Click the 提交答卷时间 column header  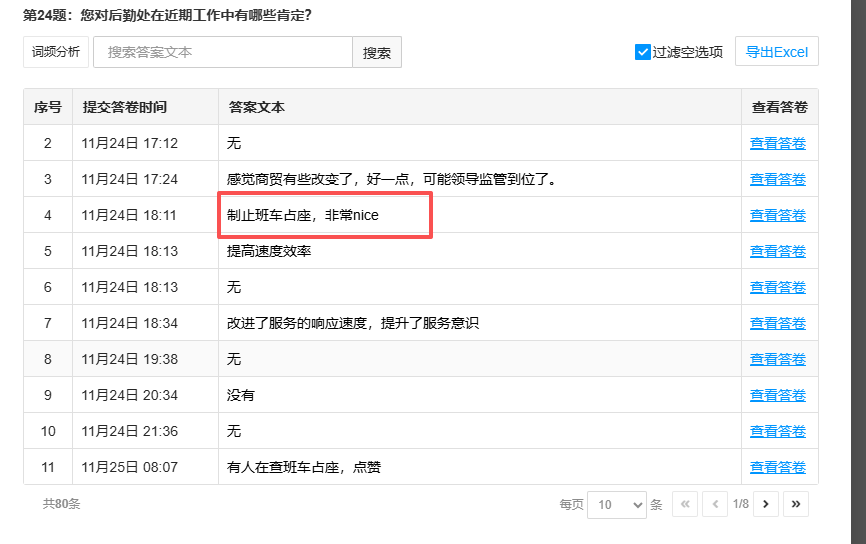125,107
